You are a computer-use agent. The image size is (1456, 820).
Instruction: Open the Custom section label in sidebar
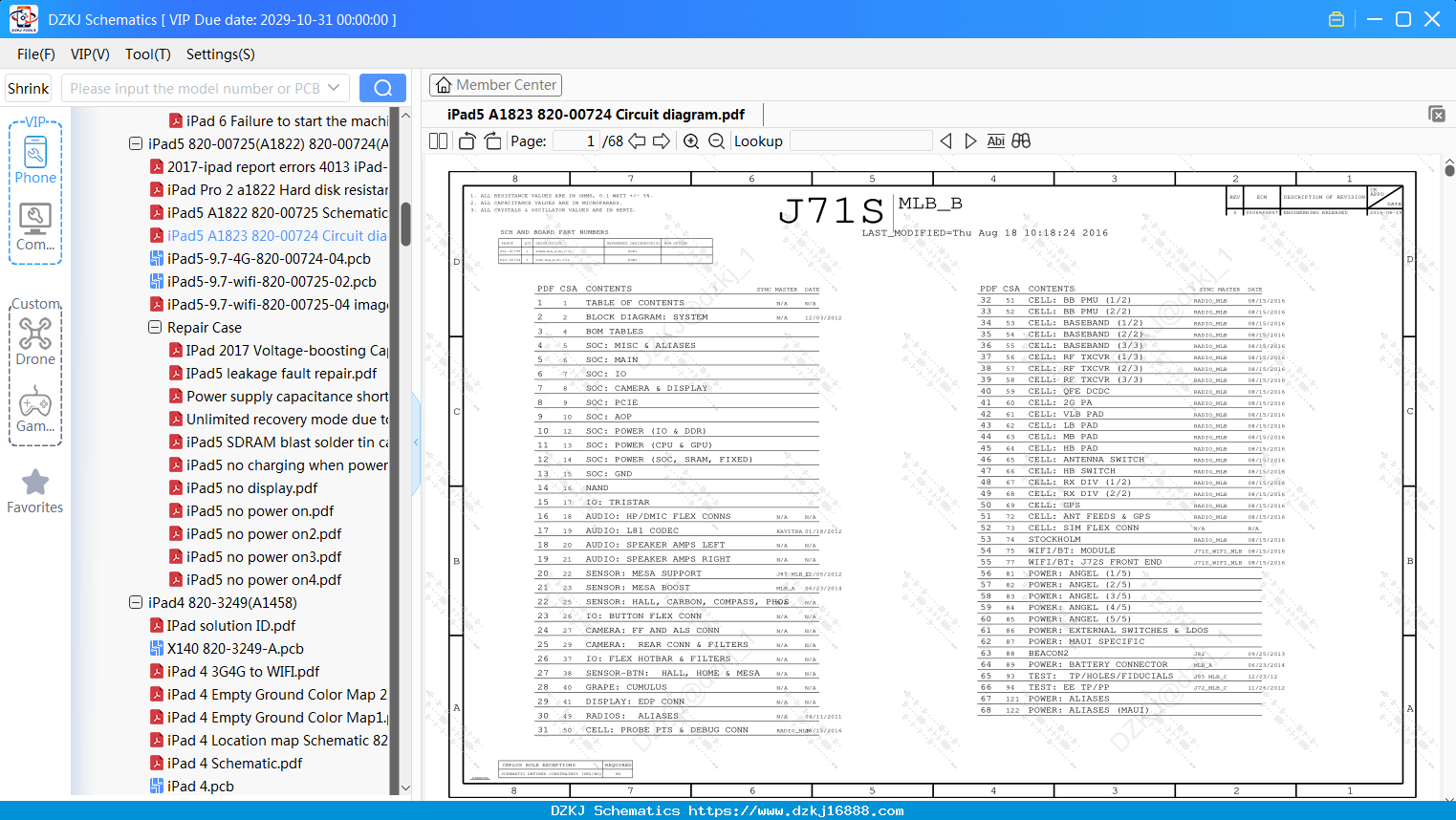pos(35,304)
